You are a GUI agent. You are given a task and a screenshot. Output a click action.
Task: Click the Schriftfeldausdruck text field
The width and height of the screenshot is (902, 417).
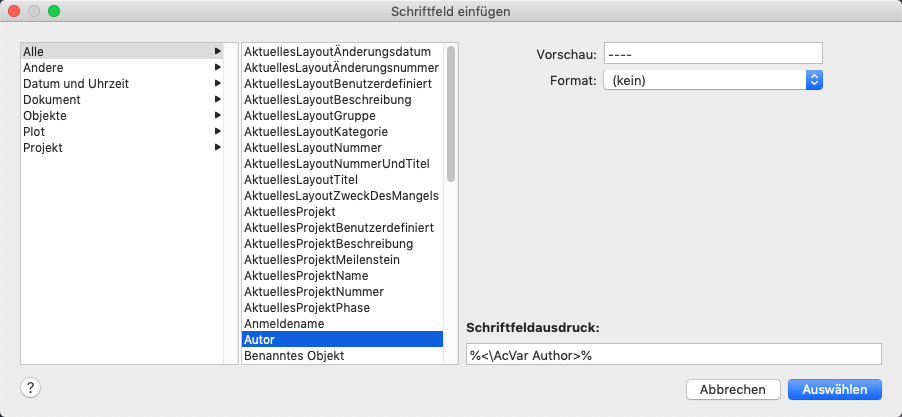pyautogui.click(x=673, y=355)
